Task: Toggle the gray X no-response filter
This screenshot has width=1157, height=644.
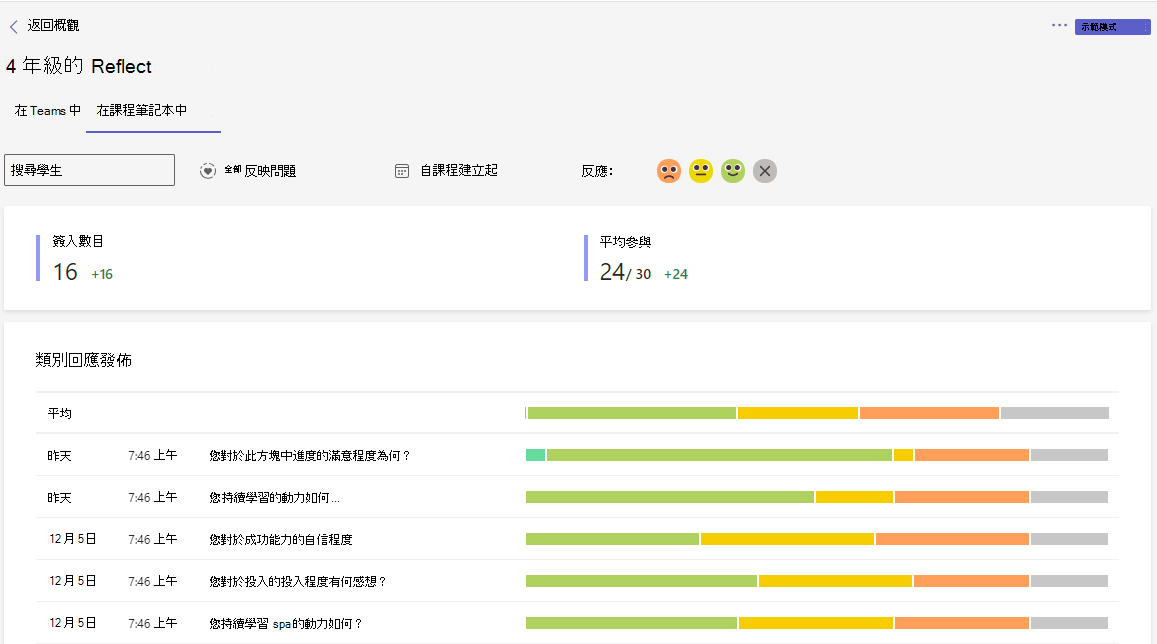Action: tap(764, 171)
